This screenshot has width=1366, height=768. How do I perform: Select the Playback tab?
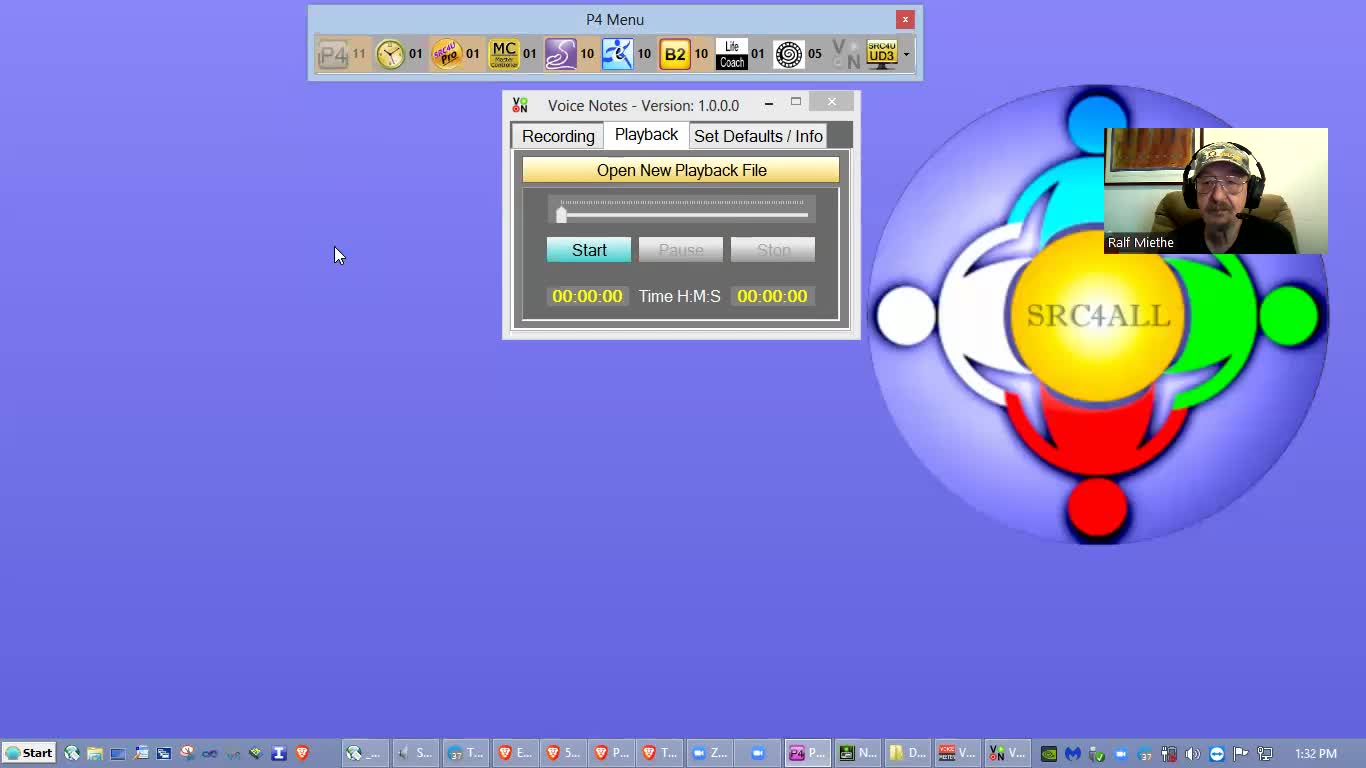coord(646,134)
